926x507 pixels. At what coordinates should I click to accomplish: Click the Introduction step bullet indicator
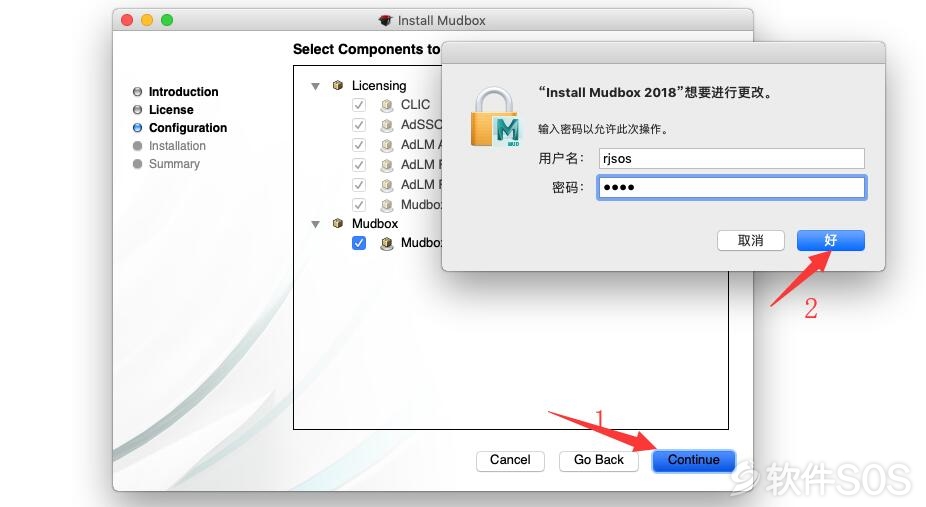point(138,91)
